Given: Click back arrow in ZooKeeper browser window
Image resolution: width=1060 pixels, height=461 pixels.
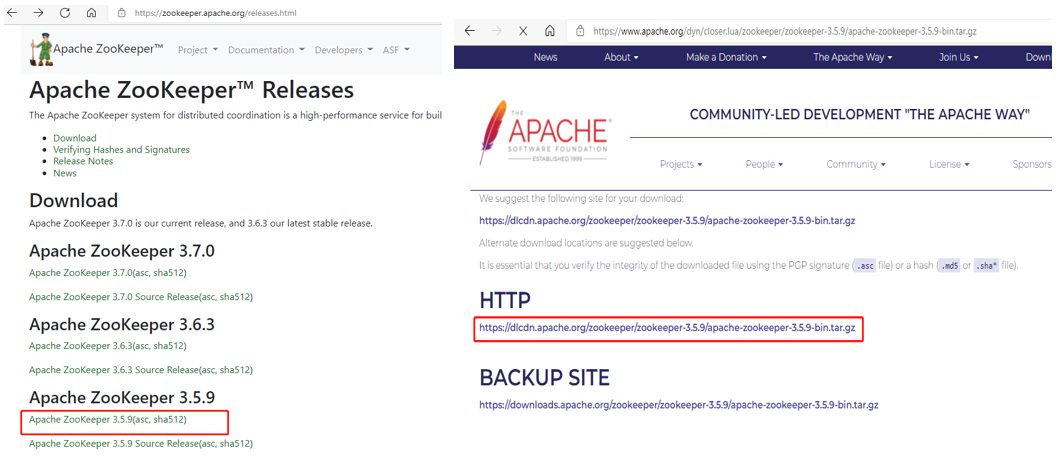Looking at the screenshot, I should coord(11,13).
